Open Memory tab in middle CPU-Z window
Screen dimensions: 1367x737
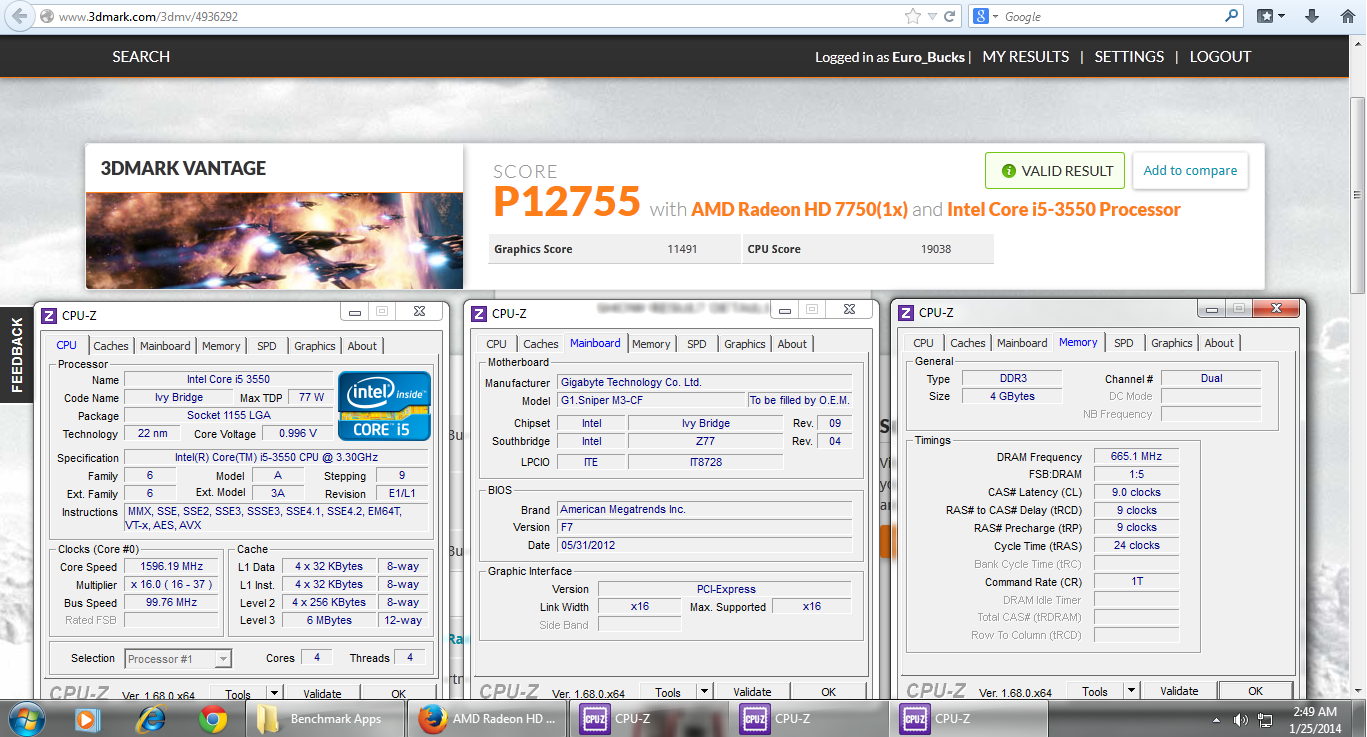[651, 344]
